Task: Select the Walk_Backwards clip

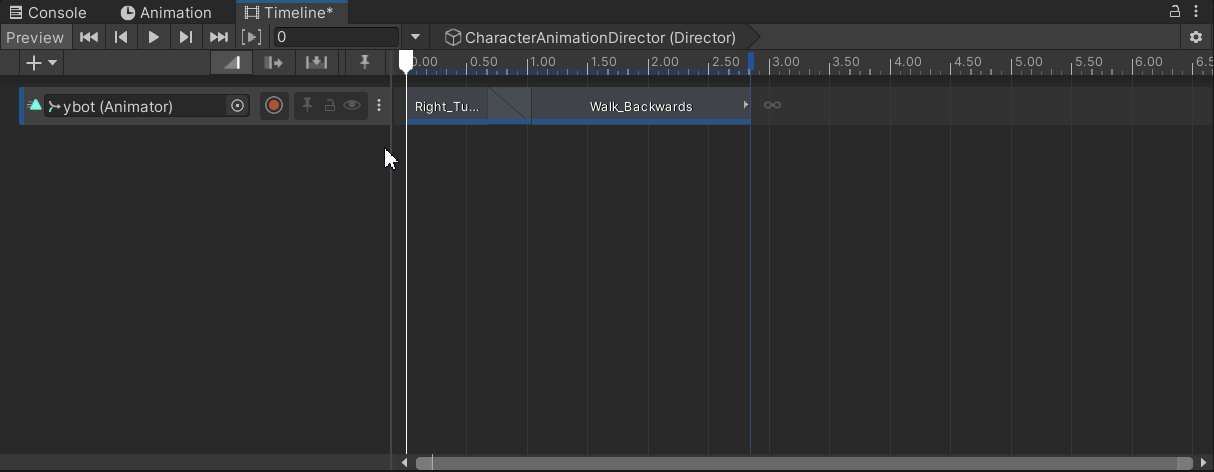Action: (x=641, y=106)
